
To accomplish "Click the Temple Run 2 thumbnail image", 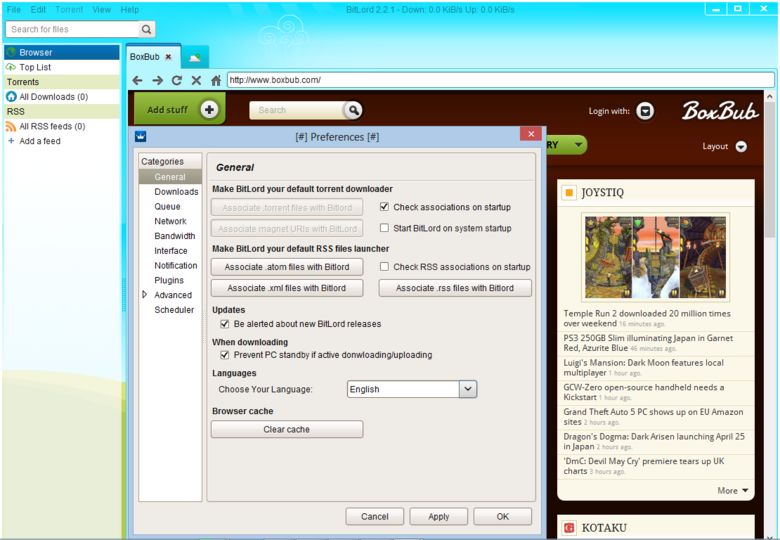I will coord(655,257).
